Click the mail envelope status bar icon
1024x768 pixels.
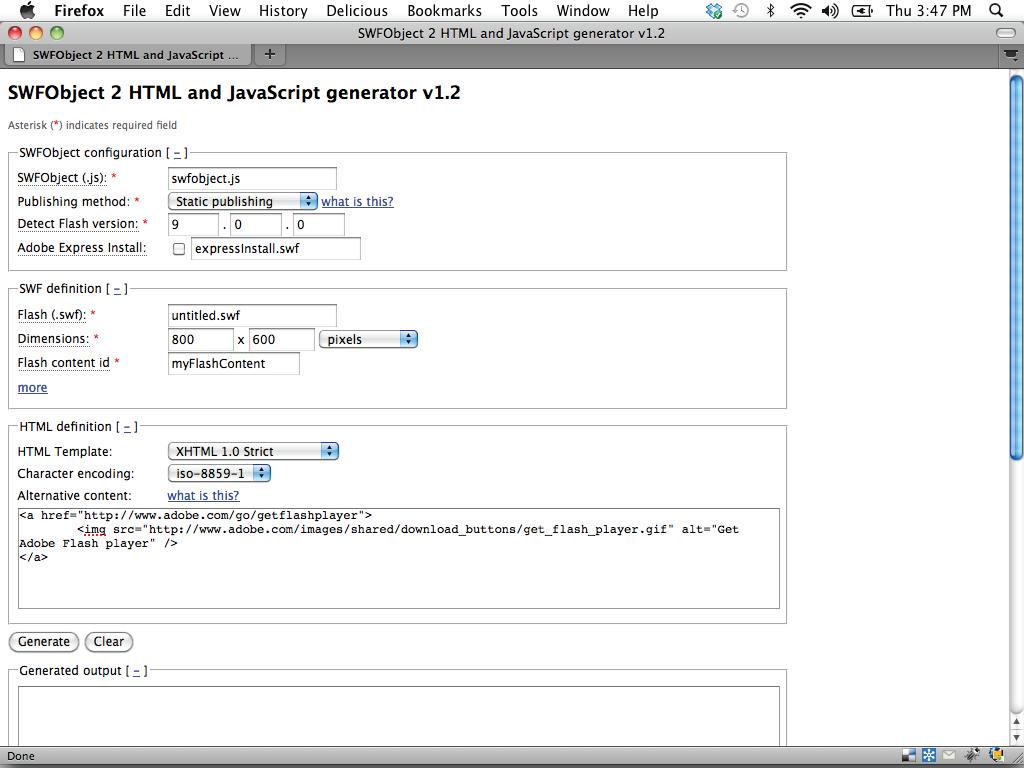[x=948, y=756]
